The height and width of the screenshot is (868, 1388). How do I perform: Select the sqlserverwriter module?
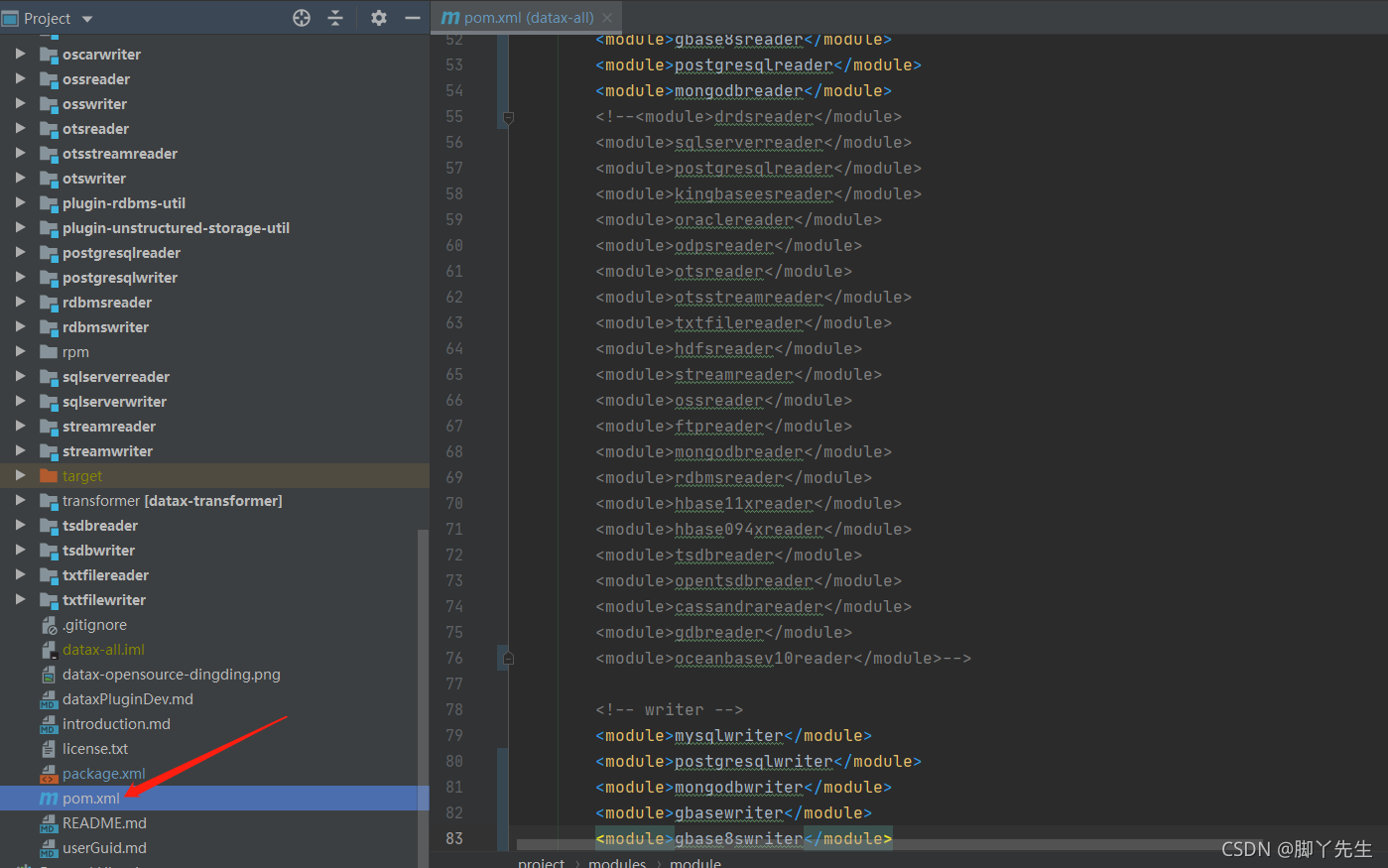pyautogui.click(x=114, y=402)
